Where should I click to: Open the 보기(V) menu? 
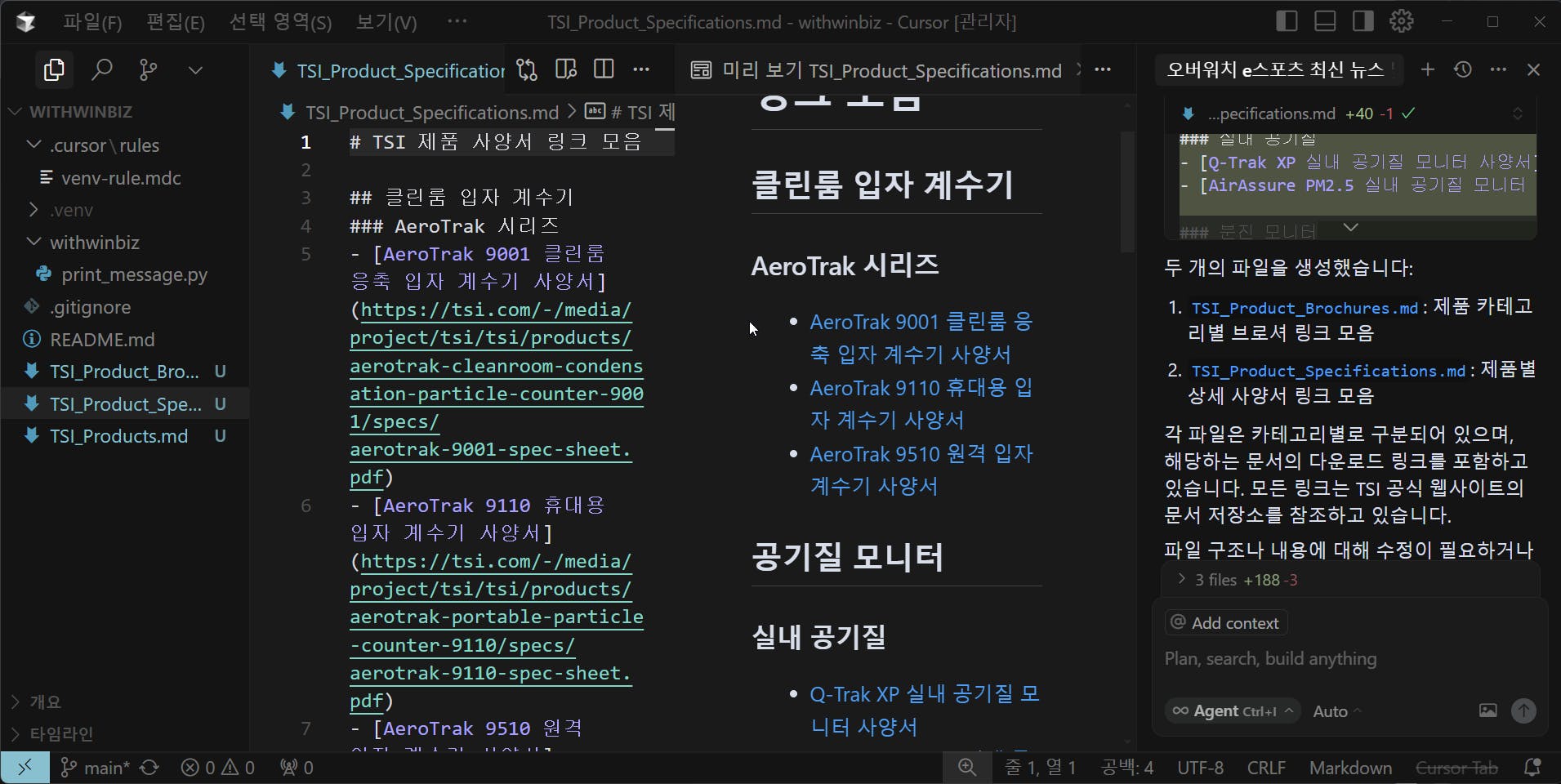coord(386,22)
